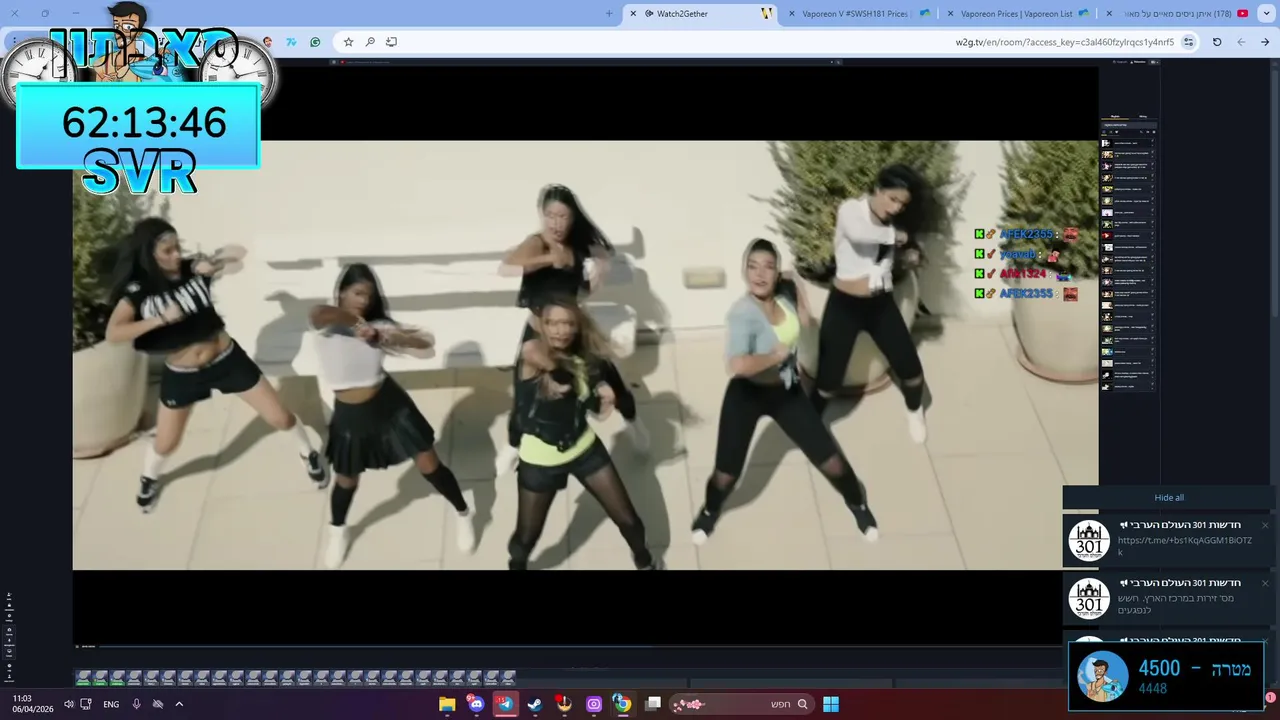The width and height of the screenshot is (1280, 720).
Task: Click the teal extension icon in toolbar
Action: click(x=291, y=42)
